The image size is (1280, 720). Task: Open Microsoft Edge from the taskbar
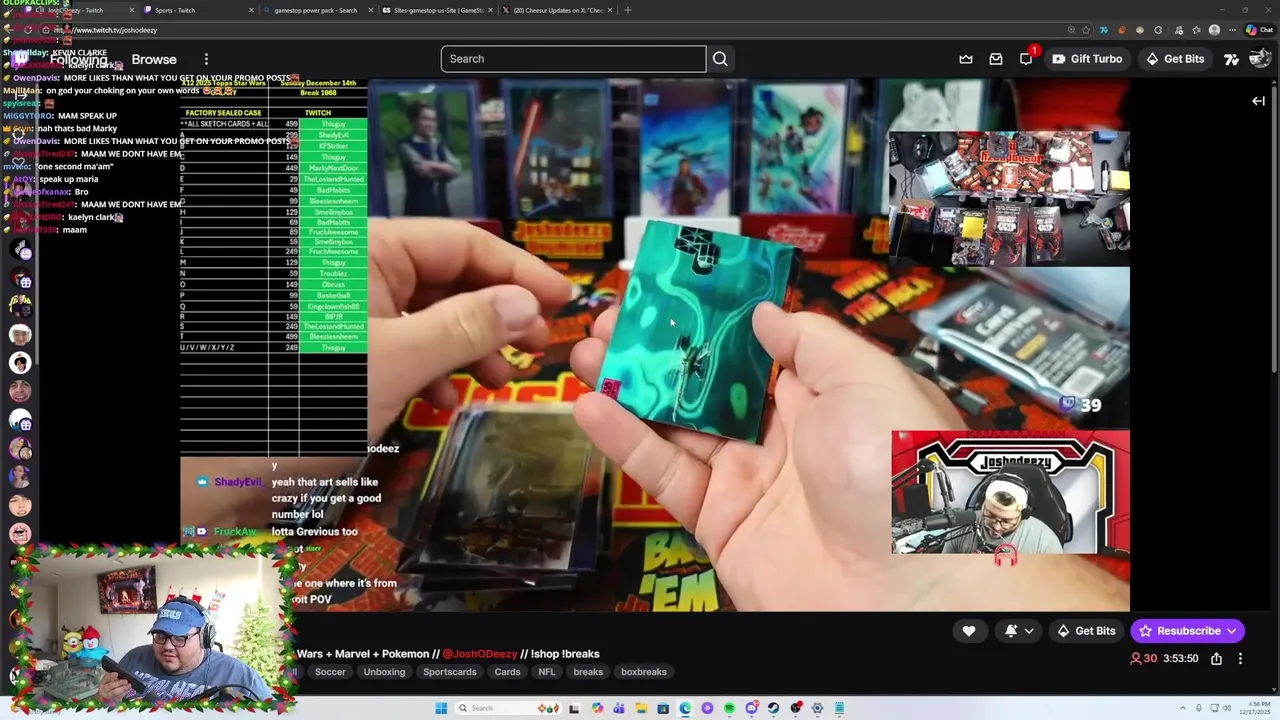click(686, 708)
